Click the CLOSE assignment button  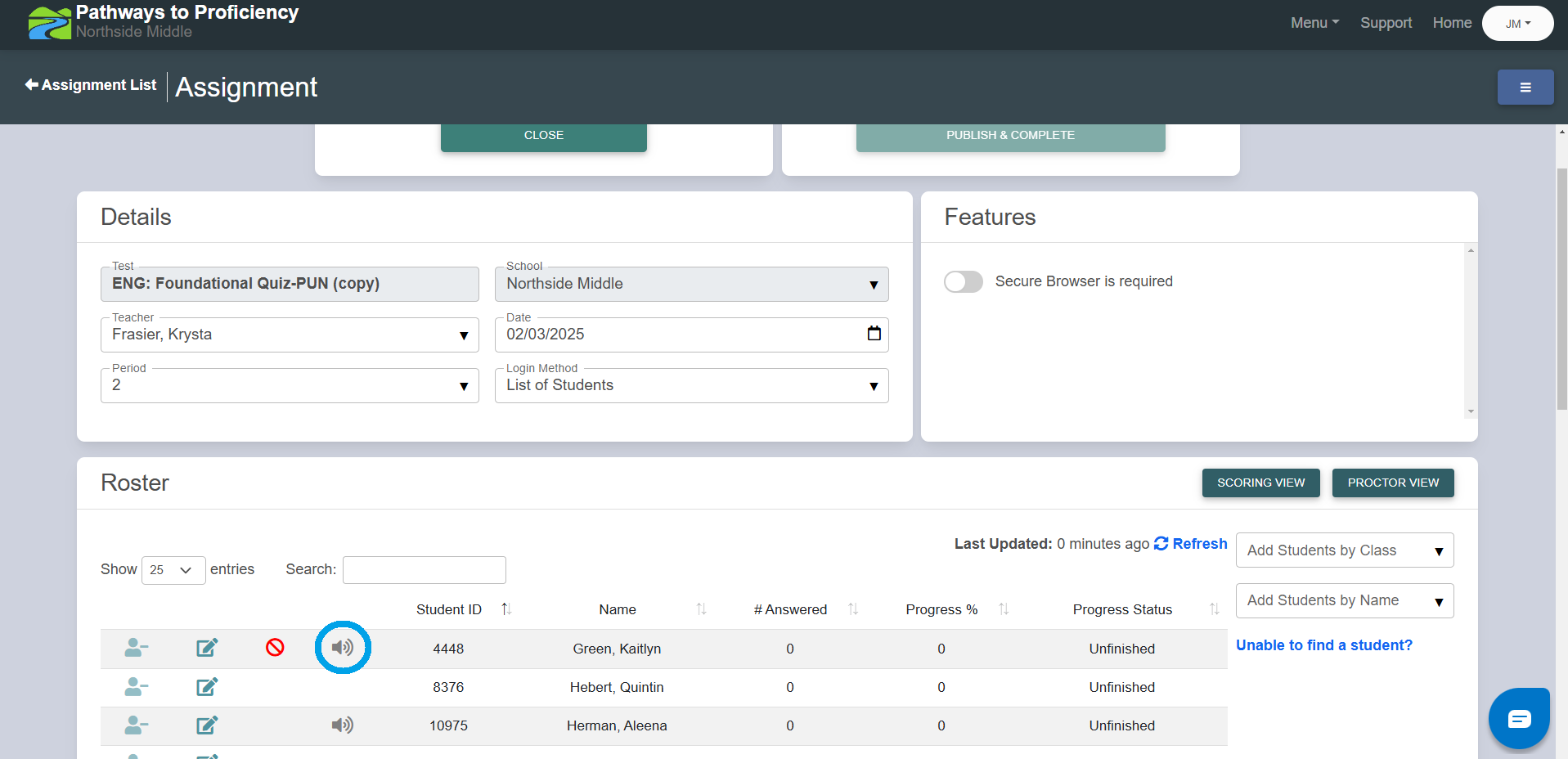pyautogui.click(x=544, y=136)
